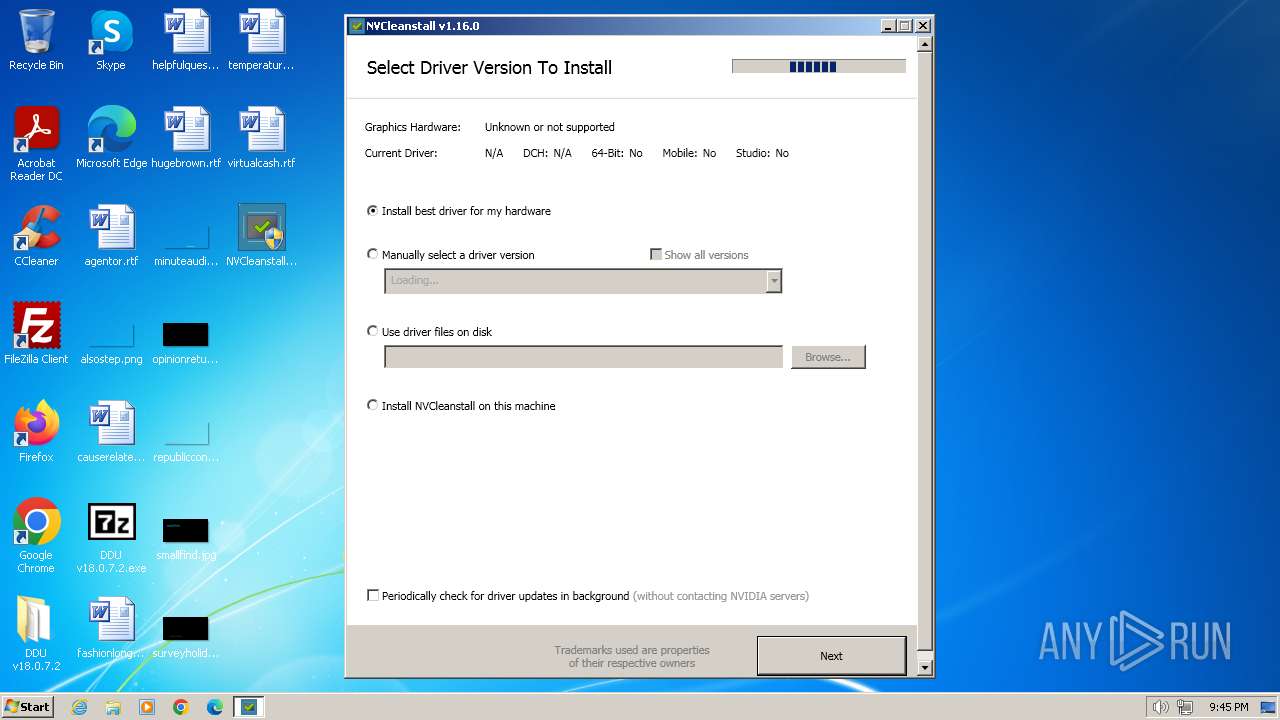Toggle the Show all versions checkbox

699,255
